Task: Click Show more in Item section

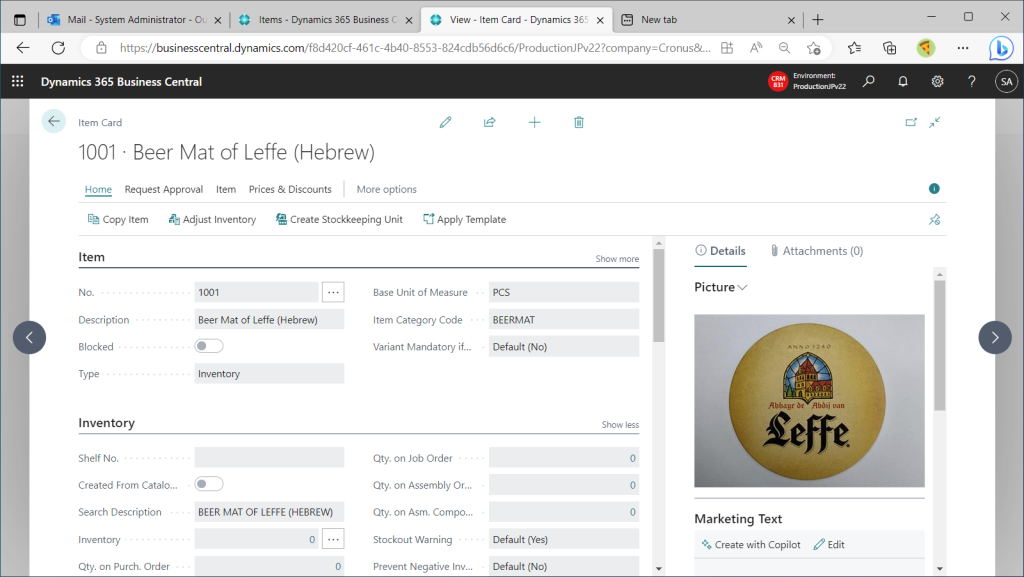Action: (617, 259)
